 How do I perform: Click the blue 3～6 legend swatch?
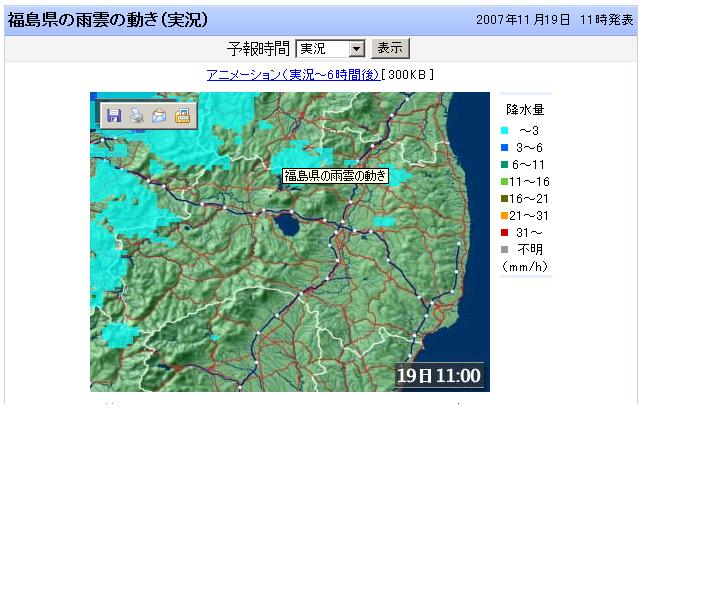coord(505,148)
